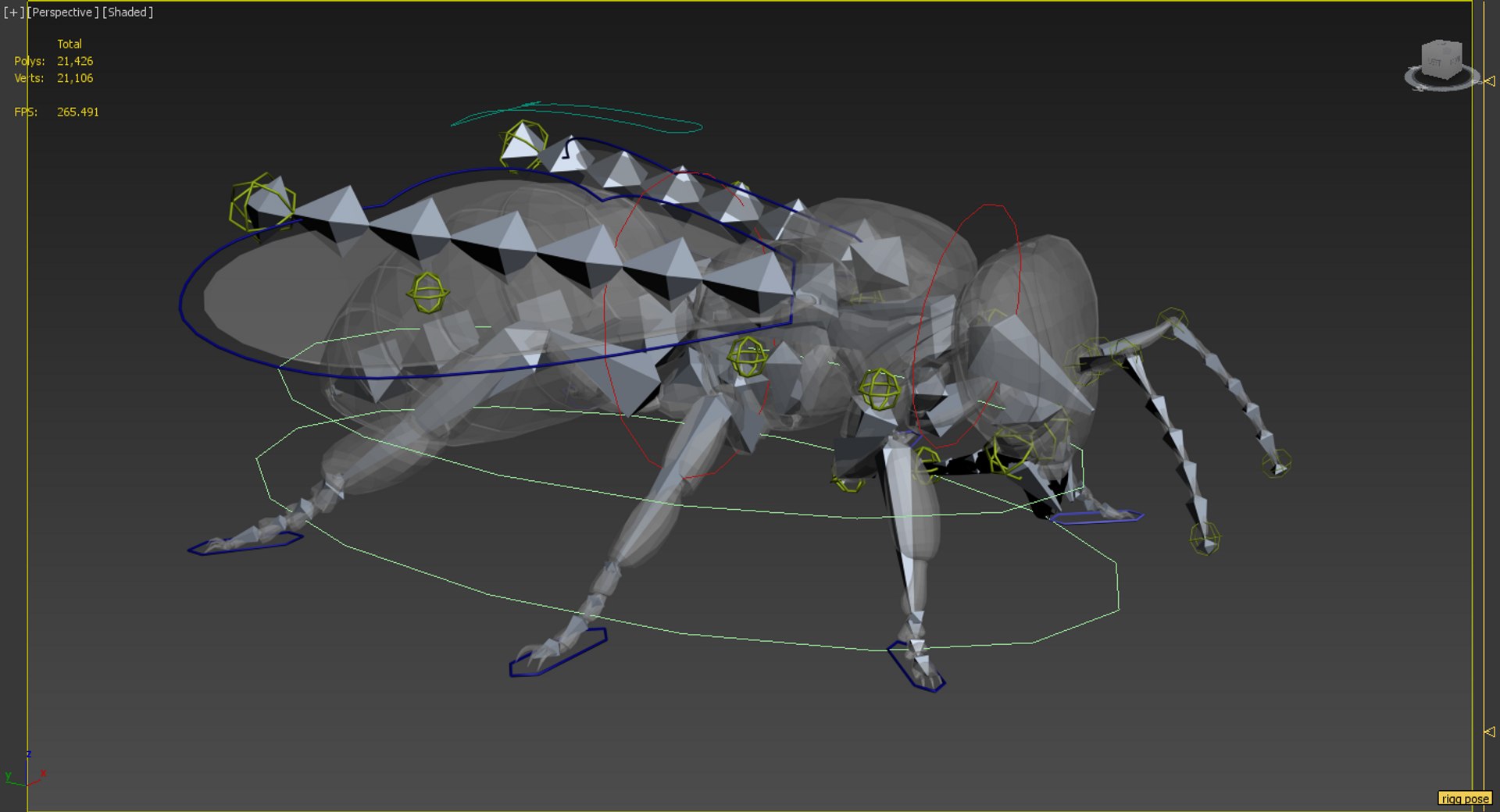Open the [+] viewport general menu
Screen dimensions: 1500x812
(13, 12)
